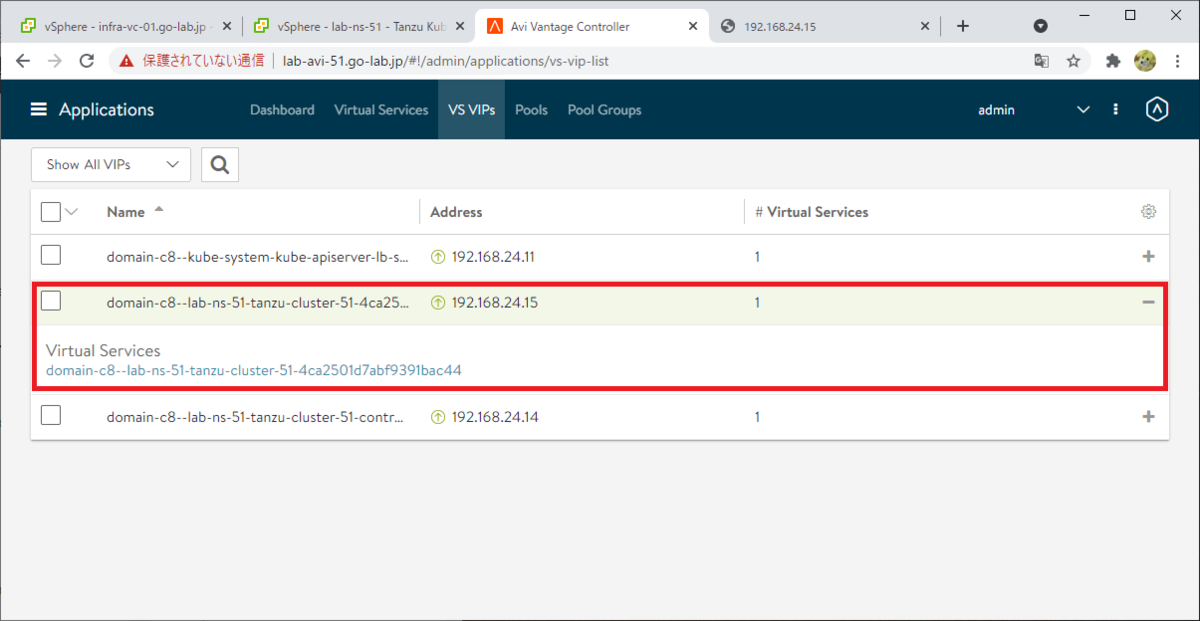This screenshot has width=1200, height=621.
Task: Collapse the 192.168.24.15 row with minus
Action: coord(1148,302)
